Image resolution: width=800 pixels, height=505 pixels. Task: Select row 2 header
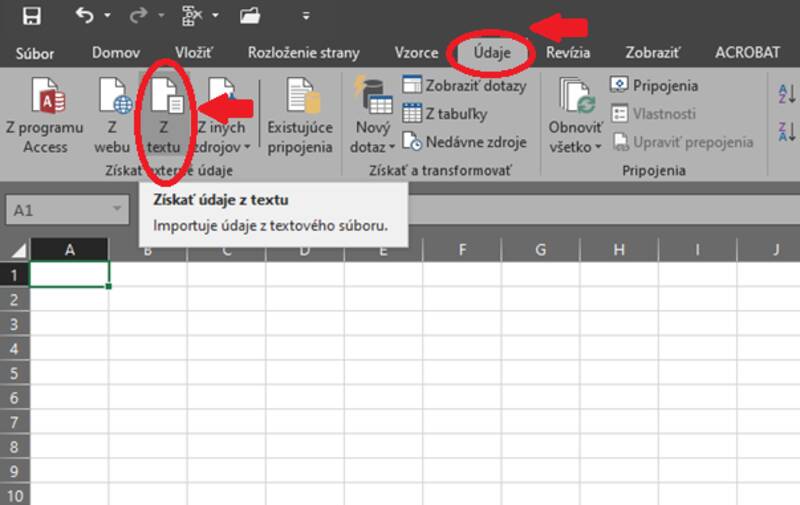click(14, 299)
